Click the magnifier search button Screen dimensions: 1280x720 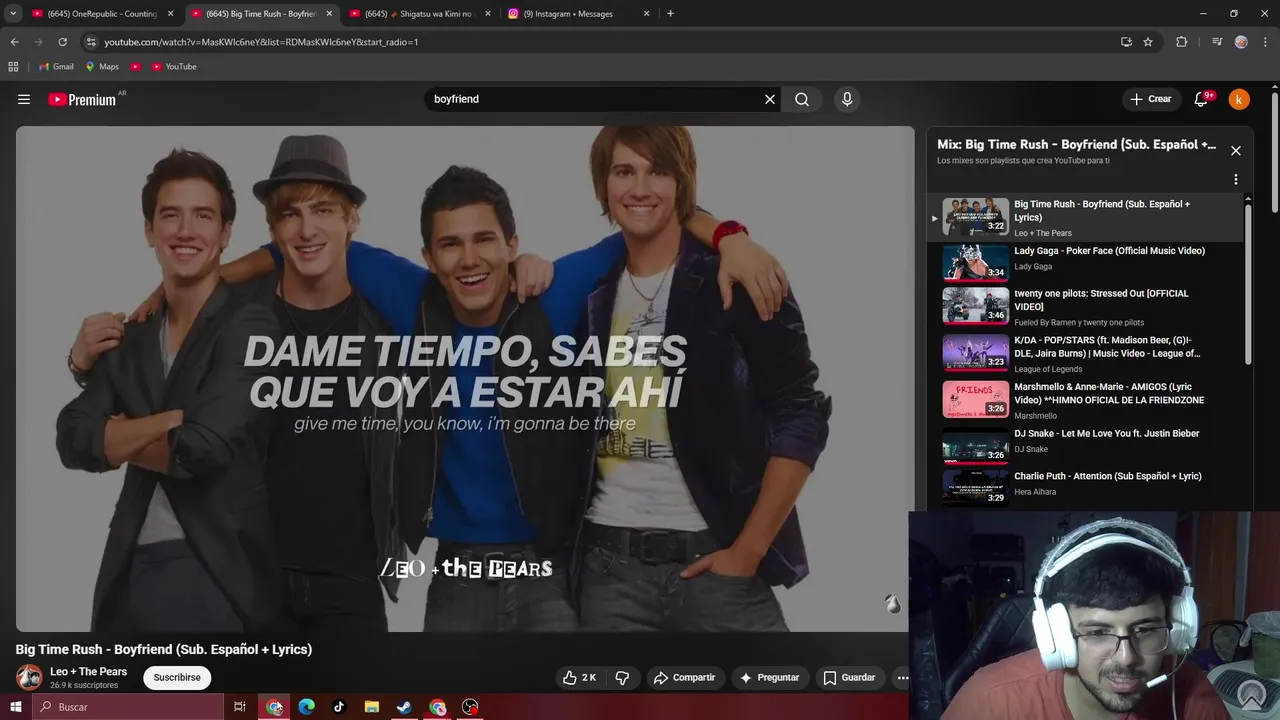pyautogui.click(x=802, y=99)
